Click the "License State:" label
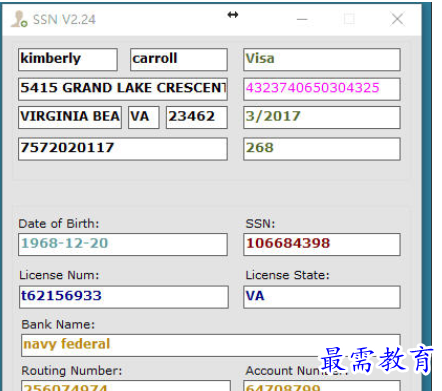This screenshot has width=442, height=391. tap(287, 275)
